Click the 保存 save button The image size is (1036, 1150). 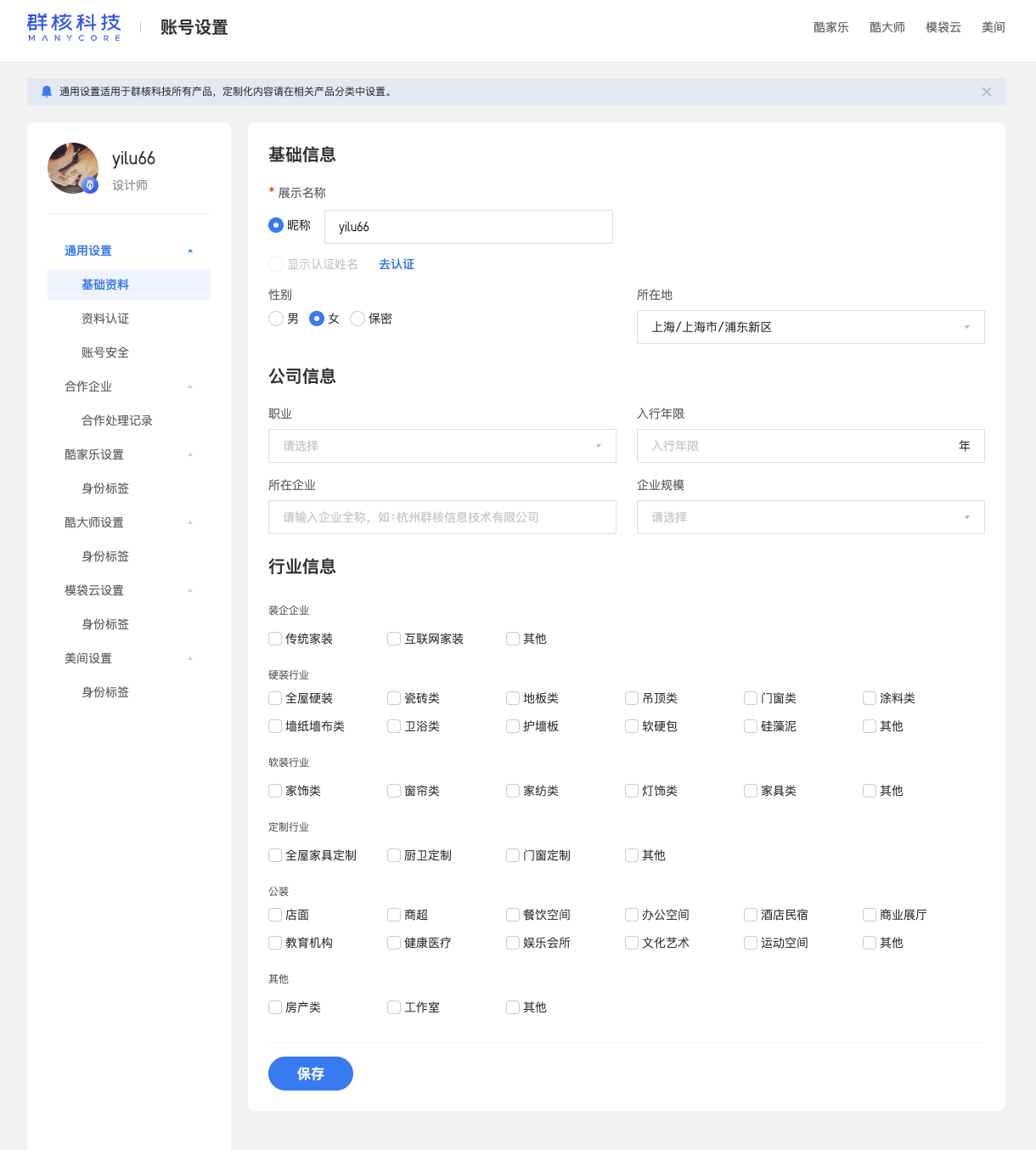coord(311,1074)
